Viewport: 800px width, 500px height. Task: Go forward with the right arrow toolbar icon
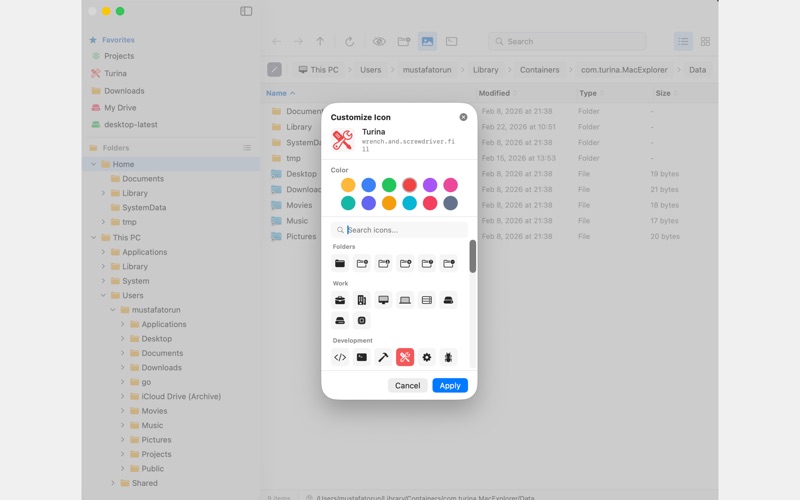click(298, 41)
